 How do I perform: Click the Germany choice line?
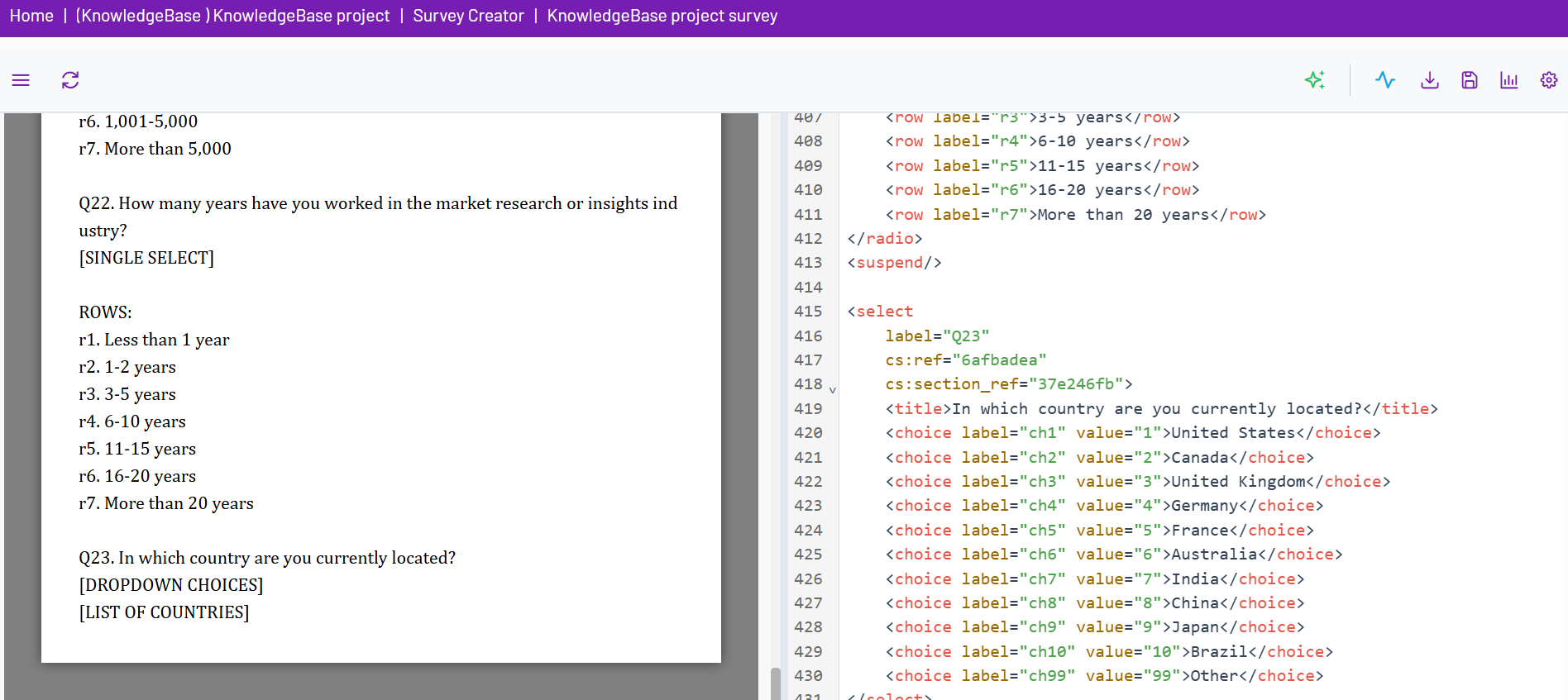(1104, 506)
